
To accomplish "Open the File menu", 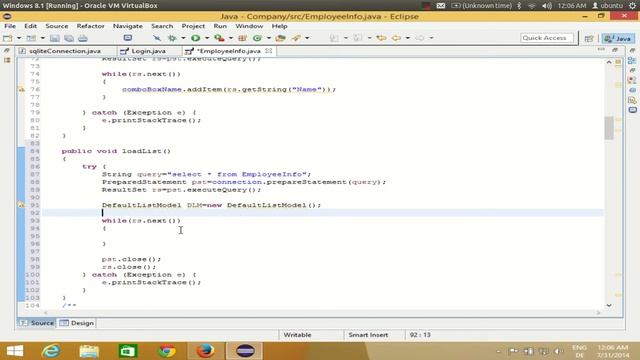I will pos(10,26).
